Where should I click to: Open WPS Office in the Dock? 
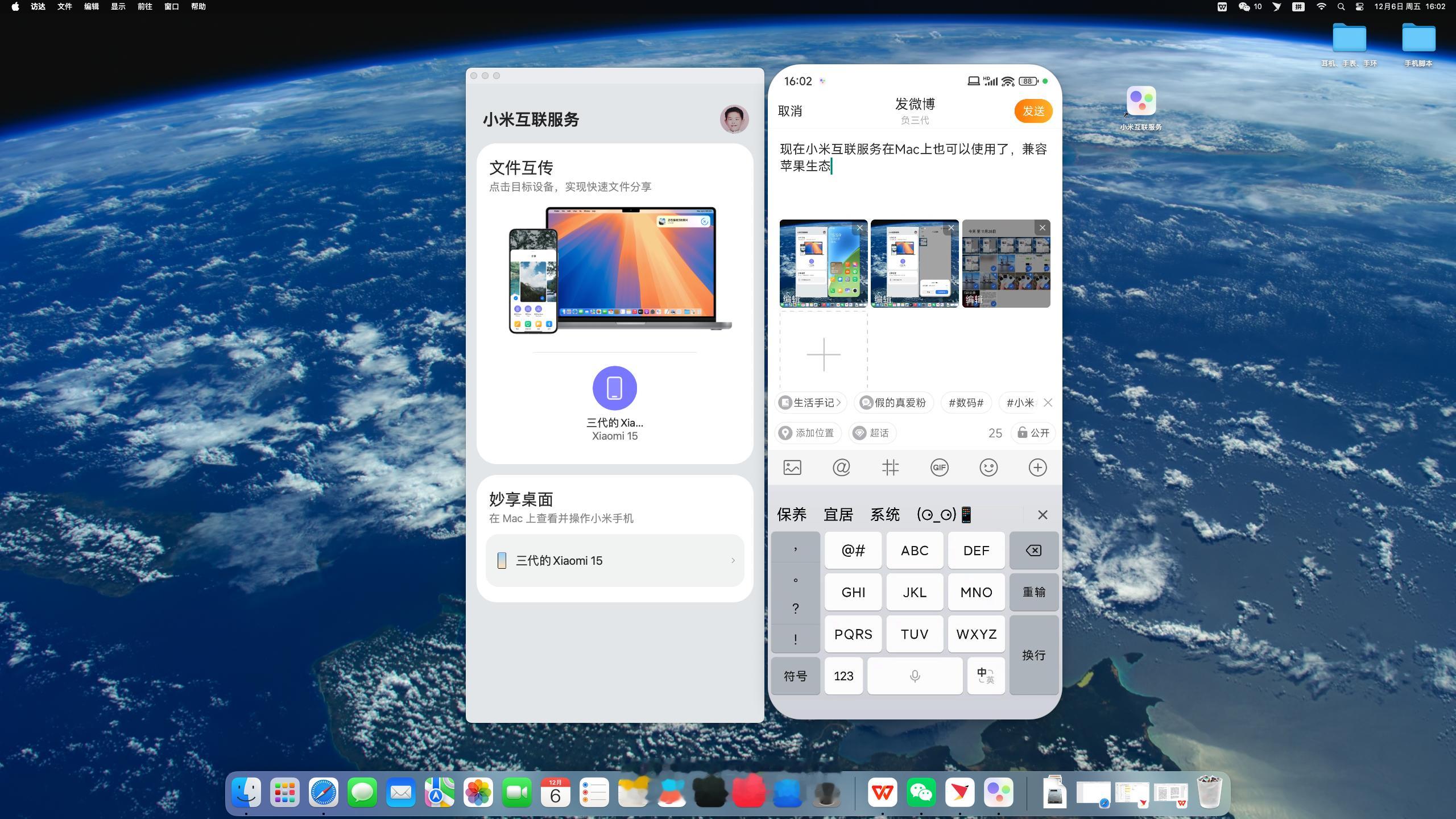[883, 792]
